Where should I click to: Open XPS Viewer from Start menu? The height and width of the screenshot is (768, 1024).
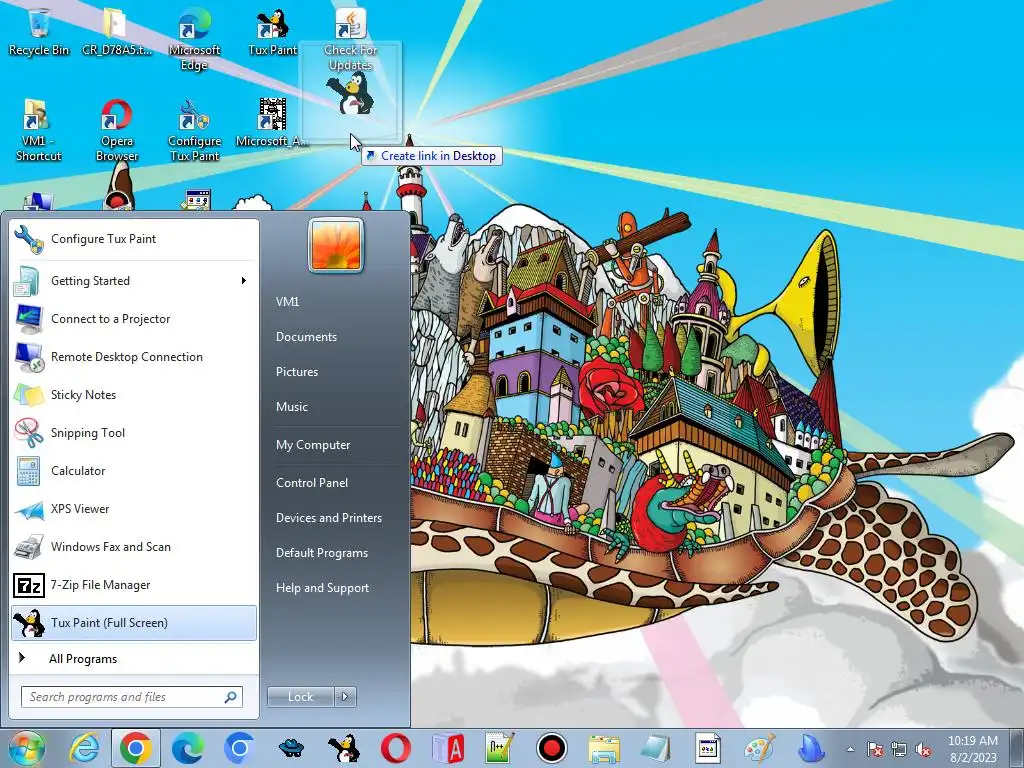tap(134, 509)
